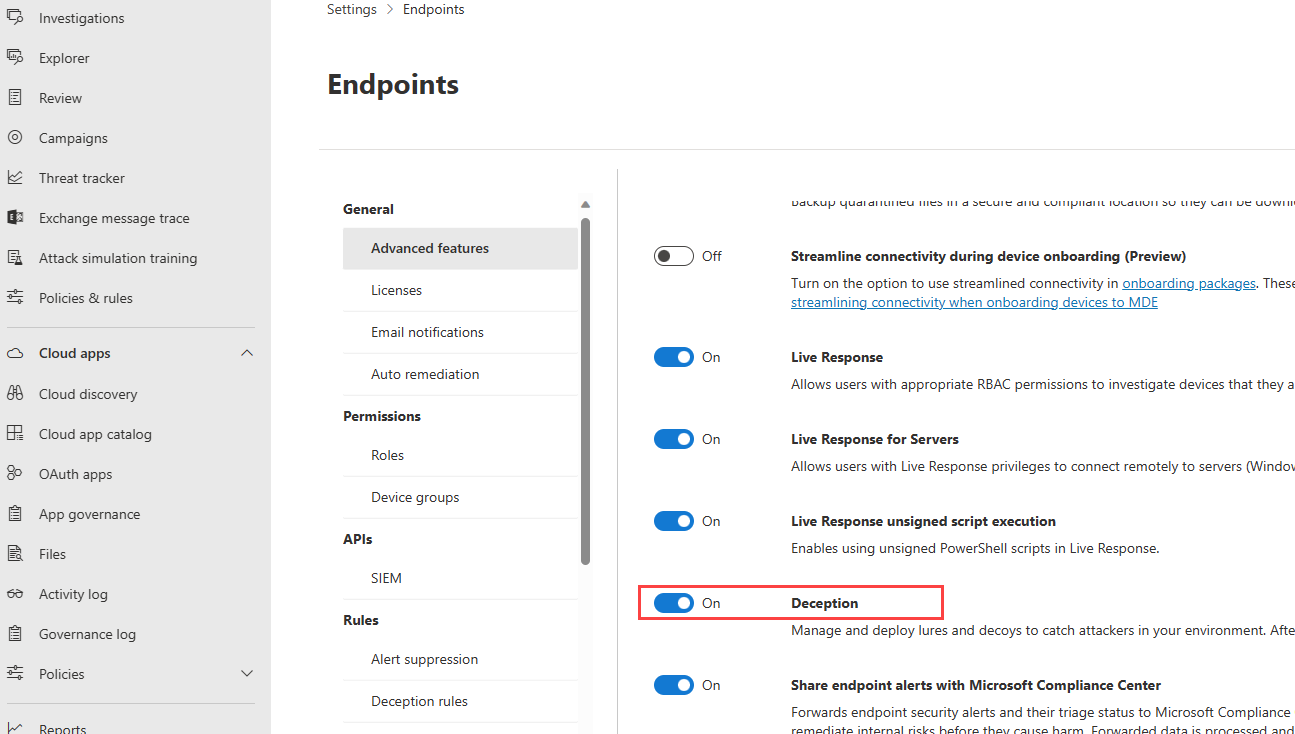The width and height of the screenshot is (1295, 734).
Task: Click the Campaigns target icon
Action: coord(15,138)
